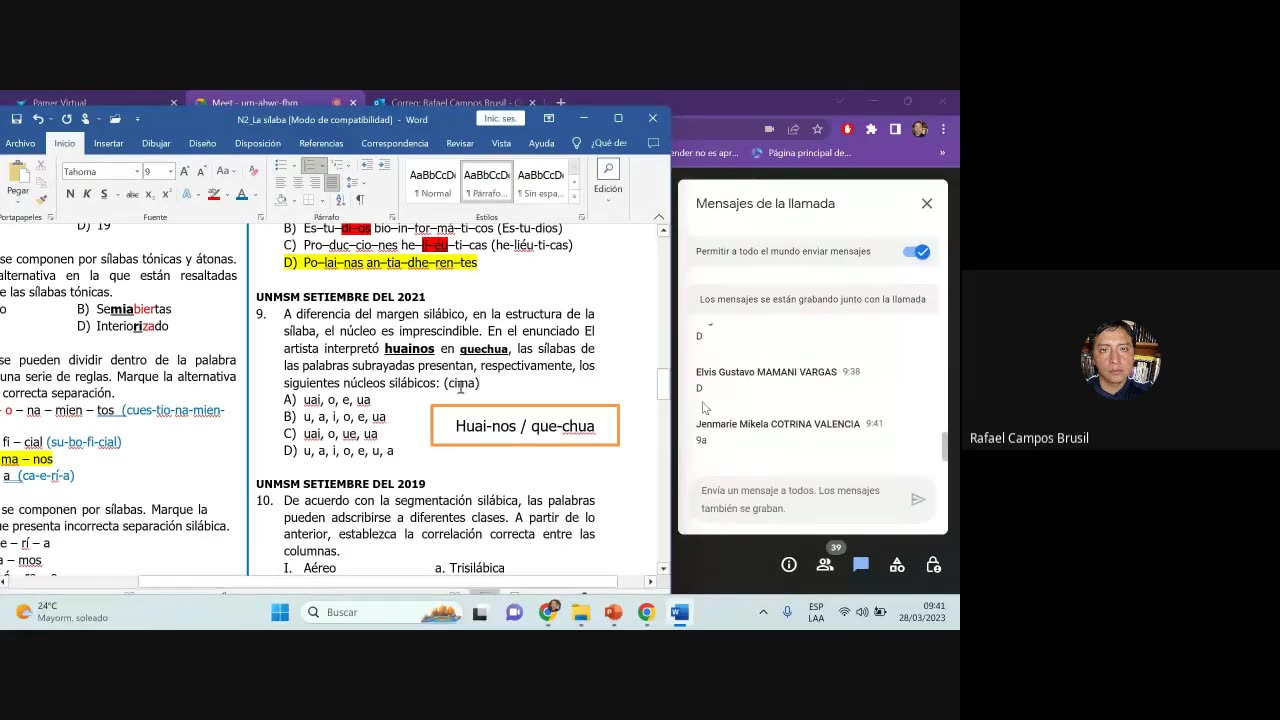Close the Mensajes de la llamada panel
The image size is (1280, 720).
point(927,203)
